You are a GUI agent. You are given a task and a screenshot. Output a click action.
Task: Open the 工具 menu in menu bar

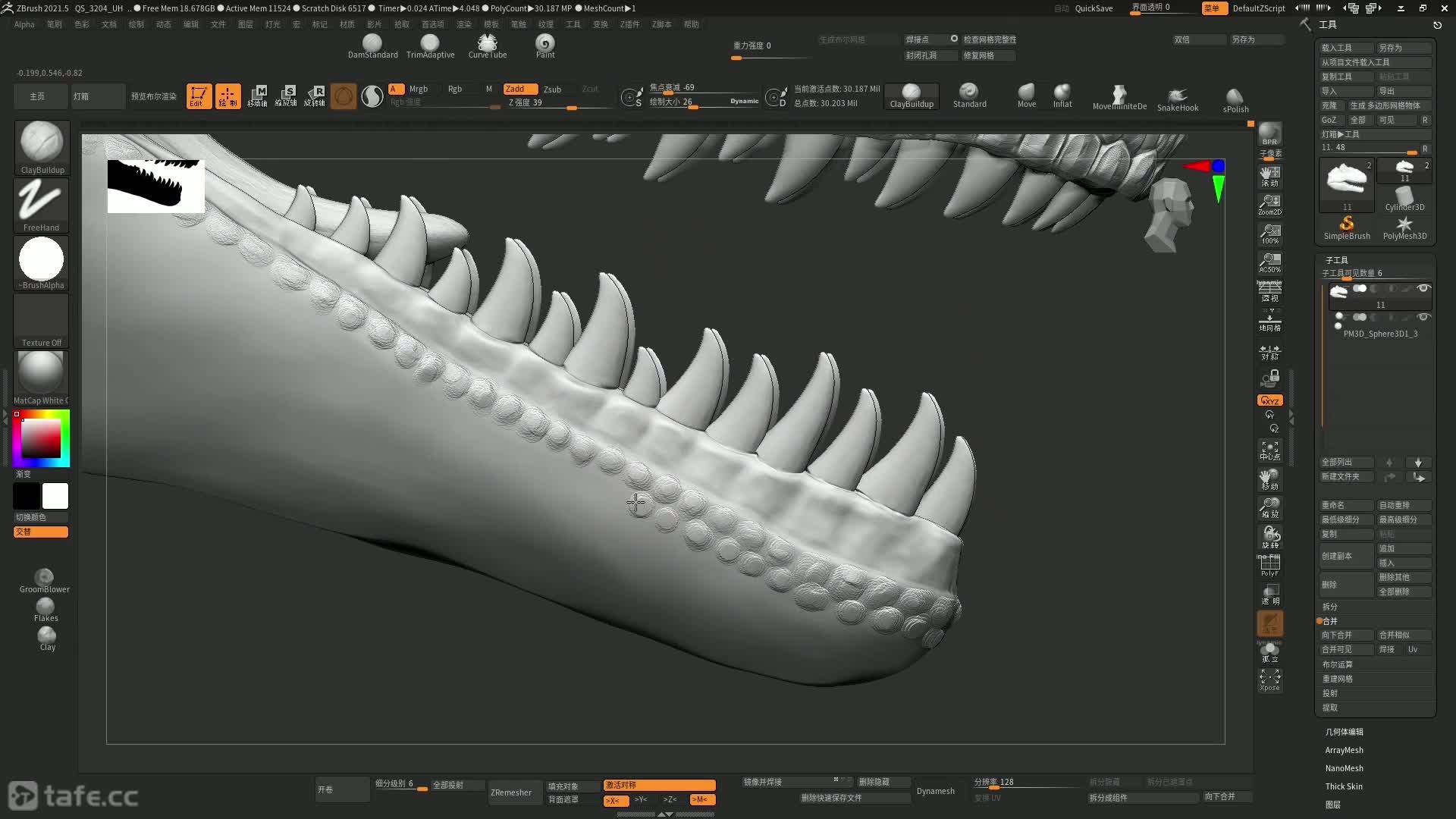coord(573,24)
